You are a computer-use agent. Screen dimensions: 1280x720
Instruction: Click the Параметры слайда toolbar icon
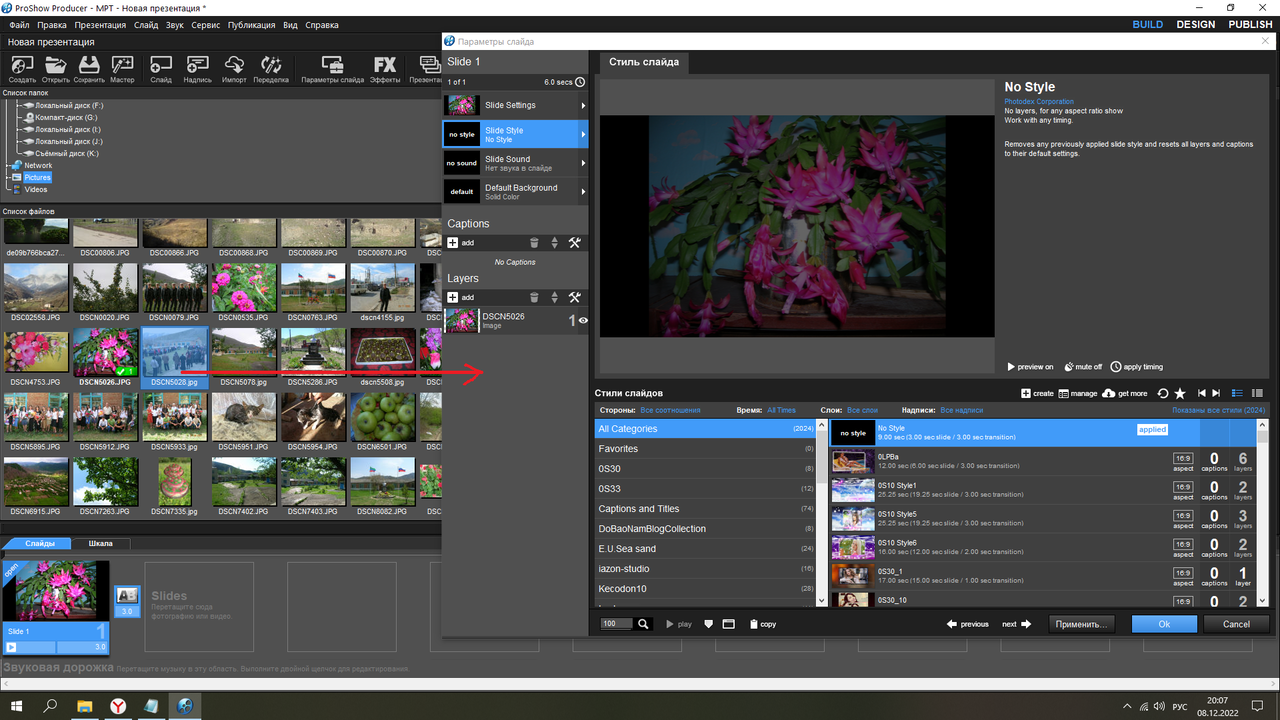332,69
